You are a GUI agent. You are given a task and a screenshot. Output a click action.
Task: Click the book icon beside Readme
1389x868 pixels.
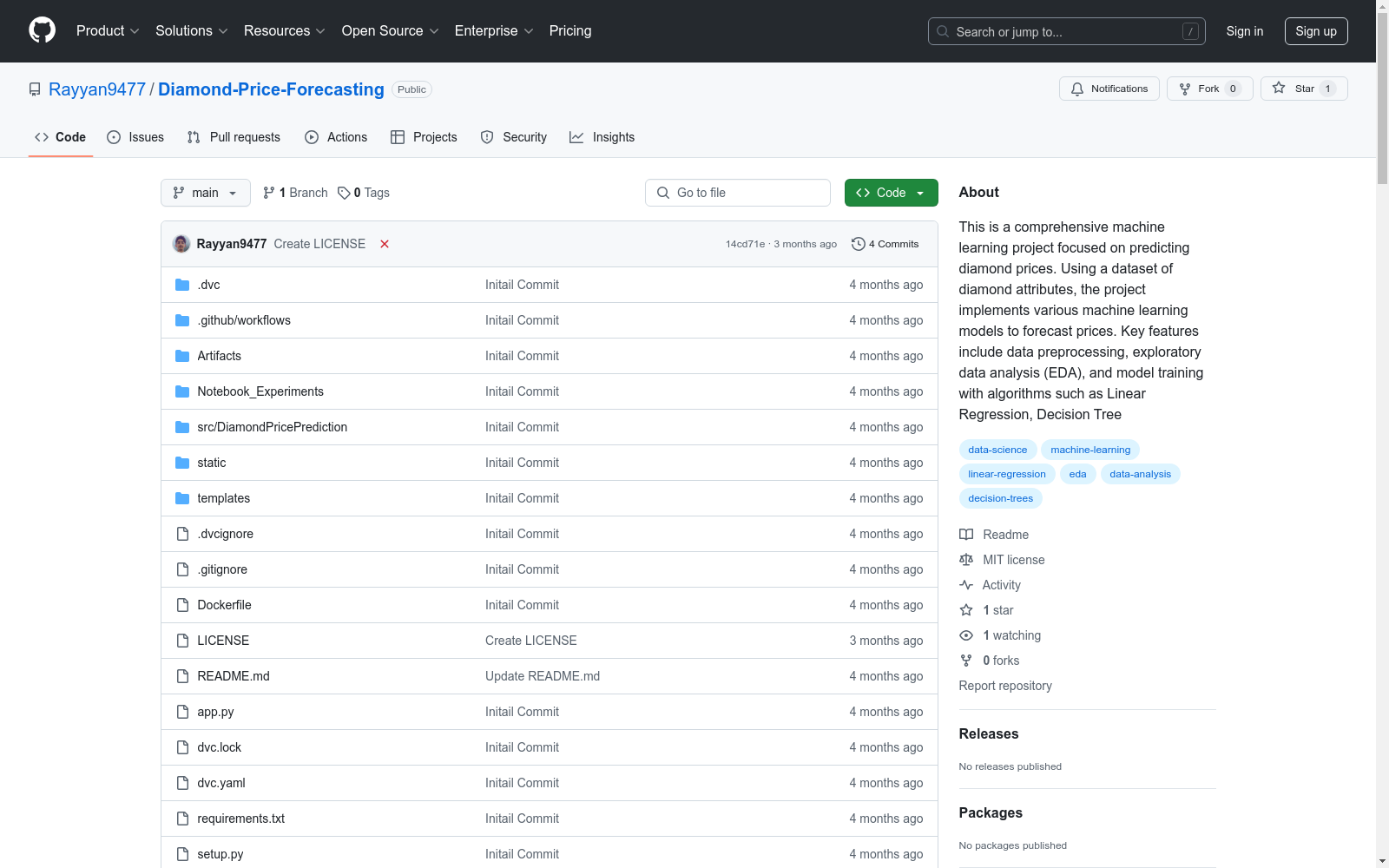(x=966, y=535)
